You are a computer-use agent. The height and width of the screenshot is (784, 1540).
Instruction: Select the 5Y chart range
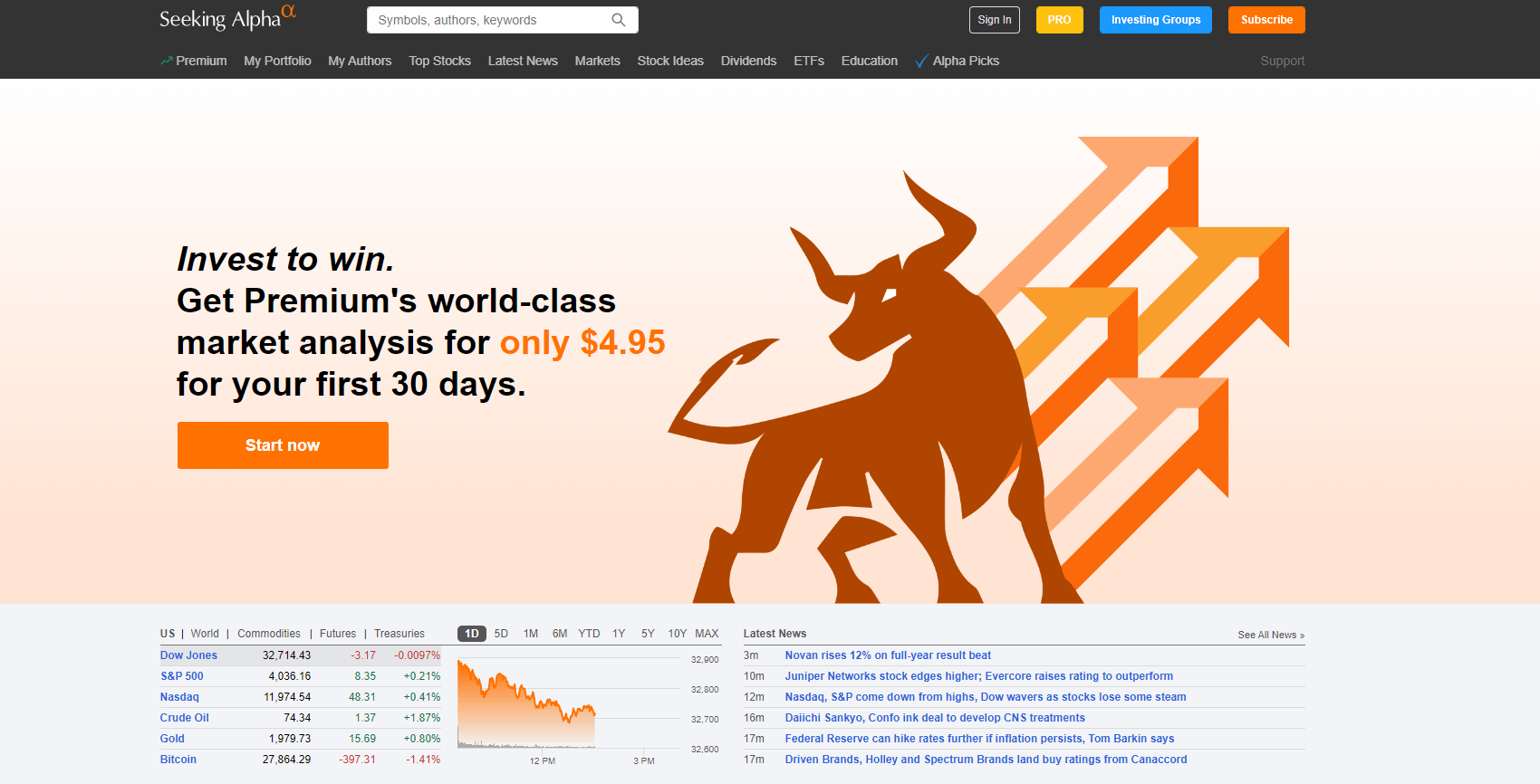pyautogui.click(x=648, y=634)
